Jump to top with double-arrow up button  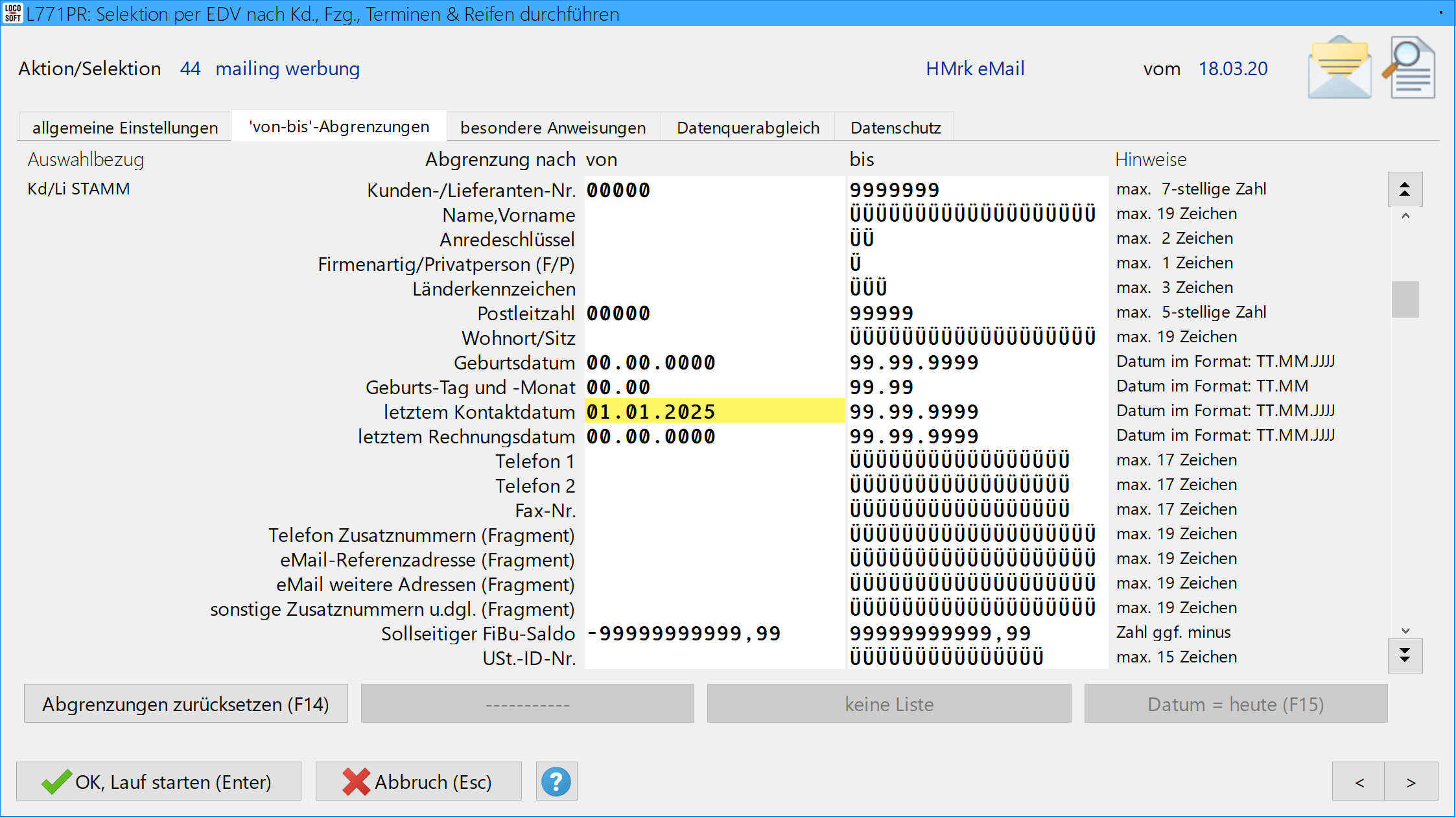[1405, 189]
